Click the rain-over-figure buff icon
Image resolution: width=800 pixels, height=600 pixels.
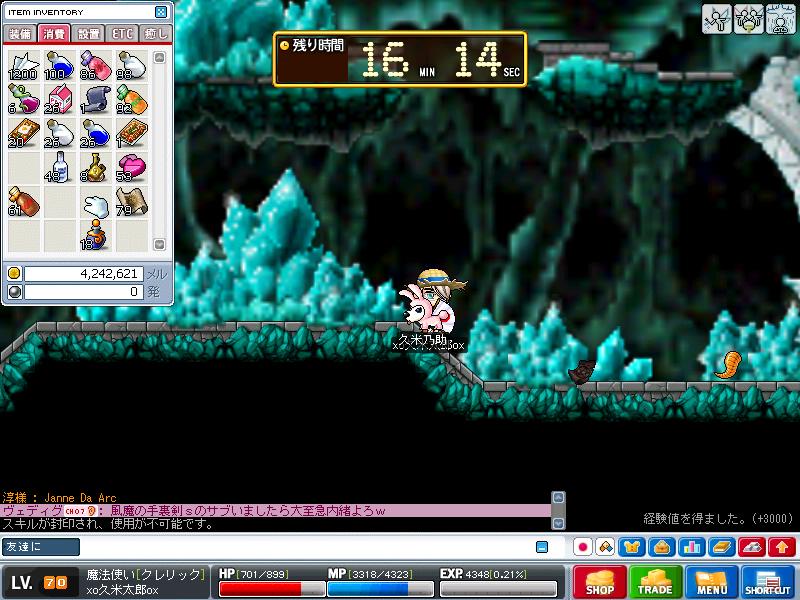click(x=781, y=19)
